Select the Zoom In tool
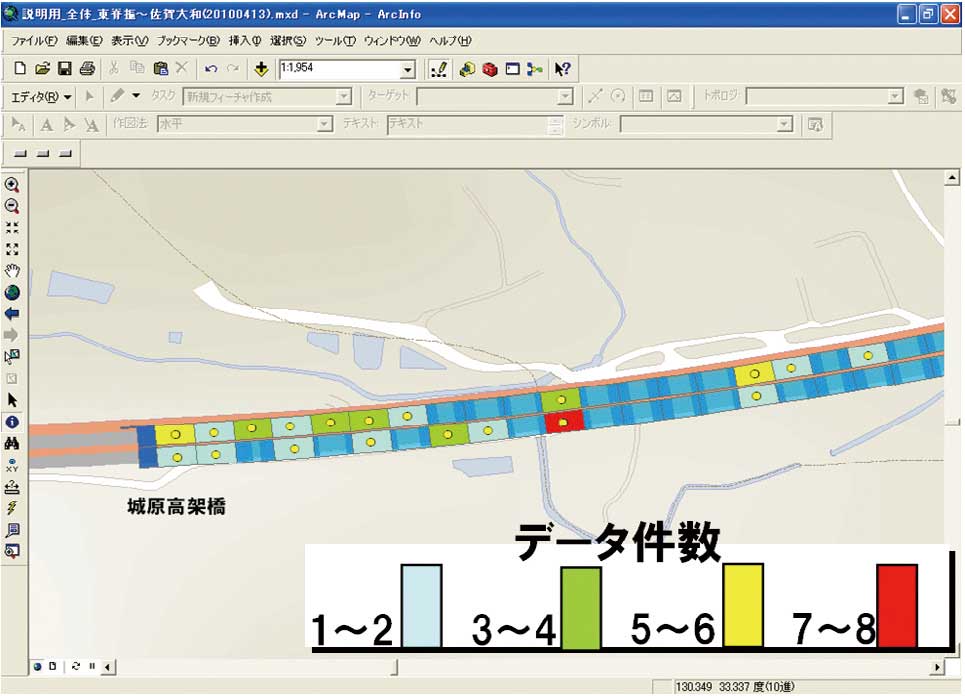 [12, 185]
